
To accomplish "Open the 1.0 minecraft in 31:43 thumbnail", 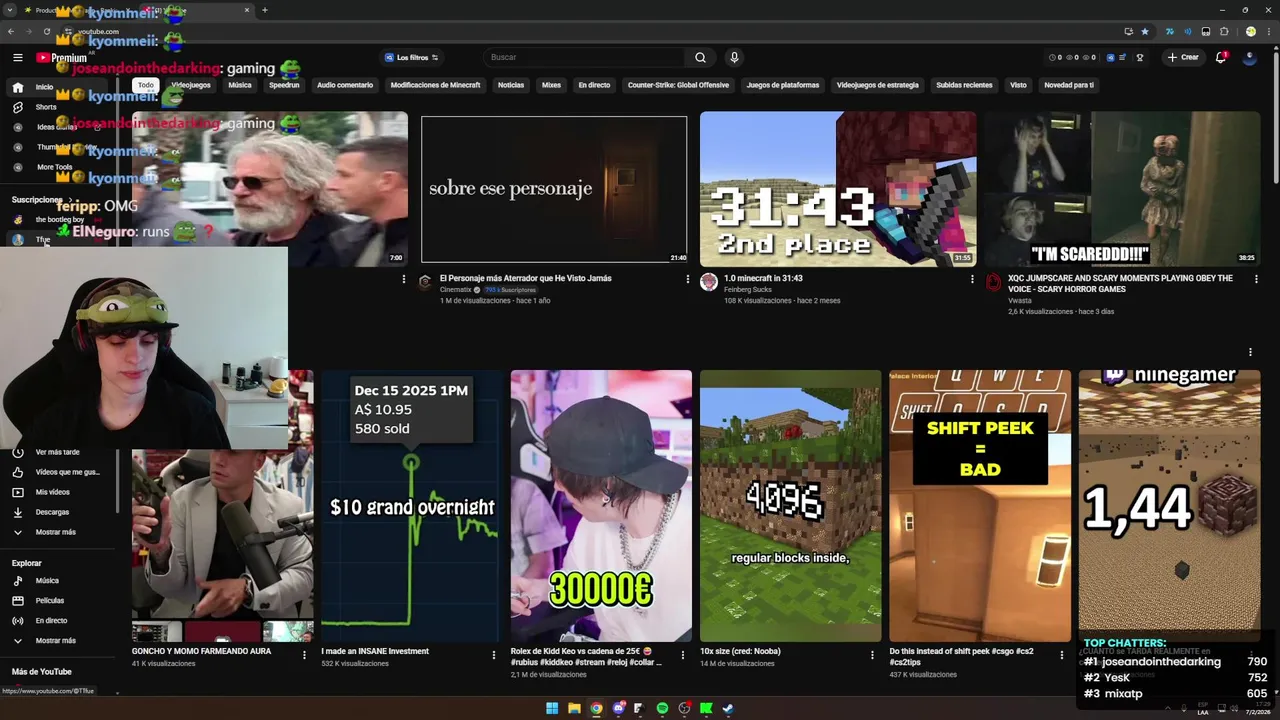I will (x=838, y=189).
